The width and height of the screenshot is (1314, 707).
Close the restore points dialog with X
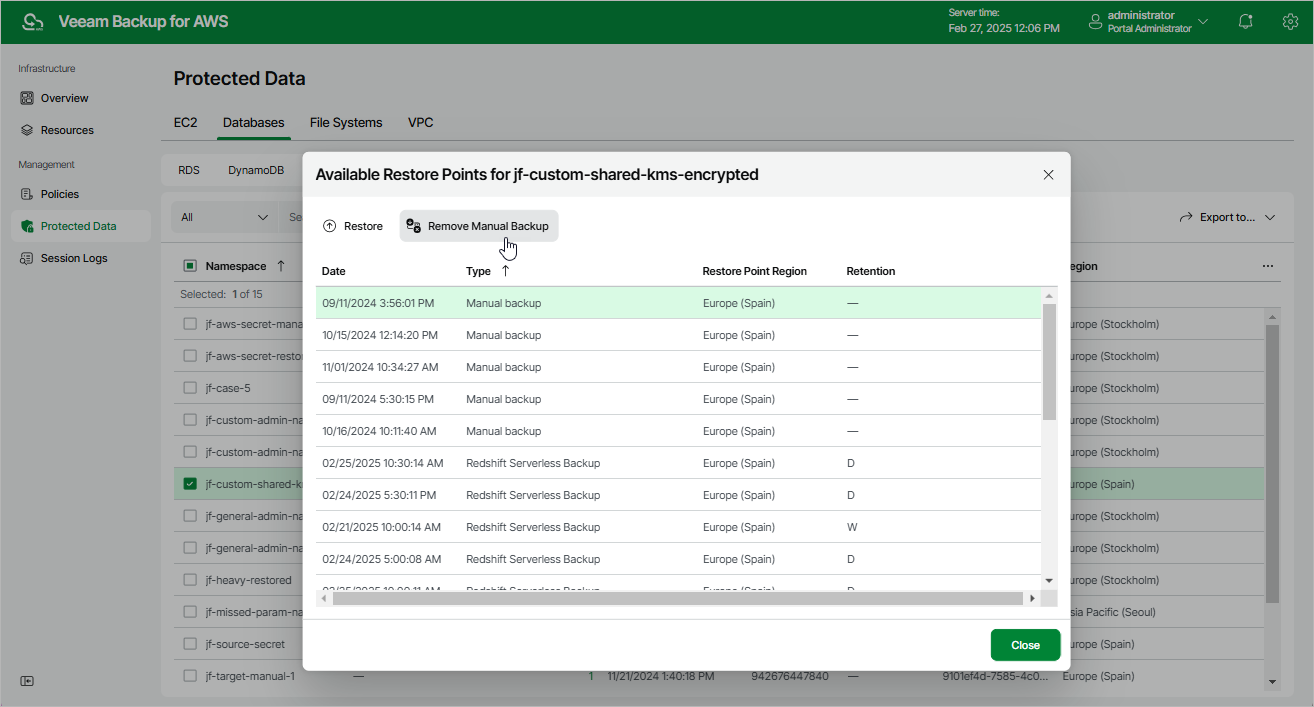tap(1048, 175)
